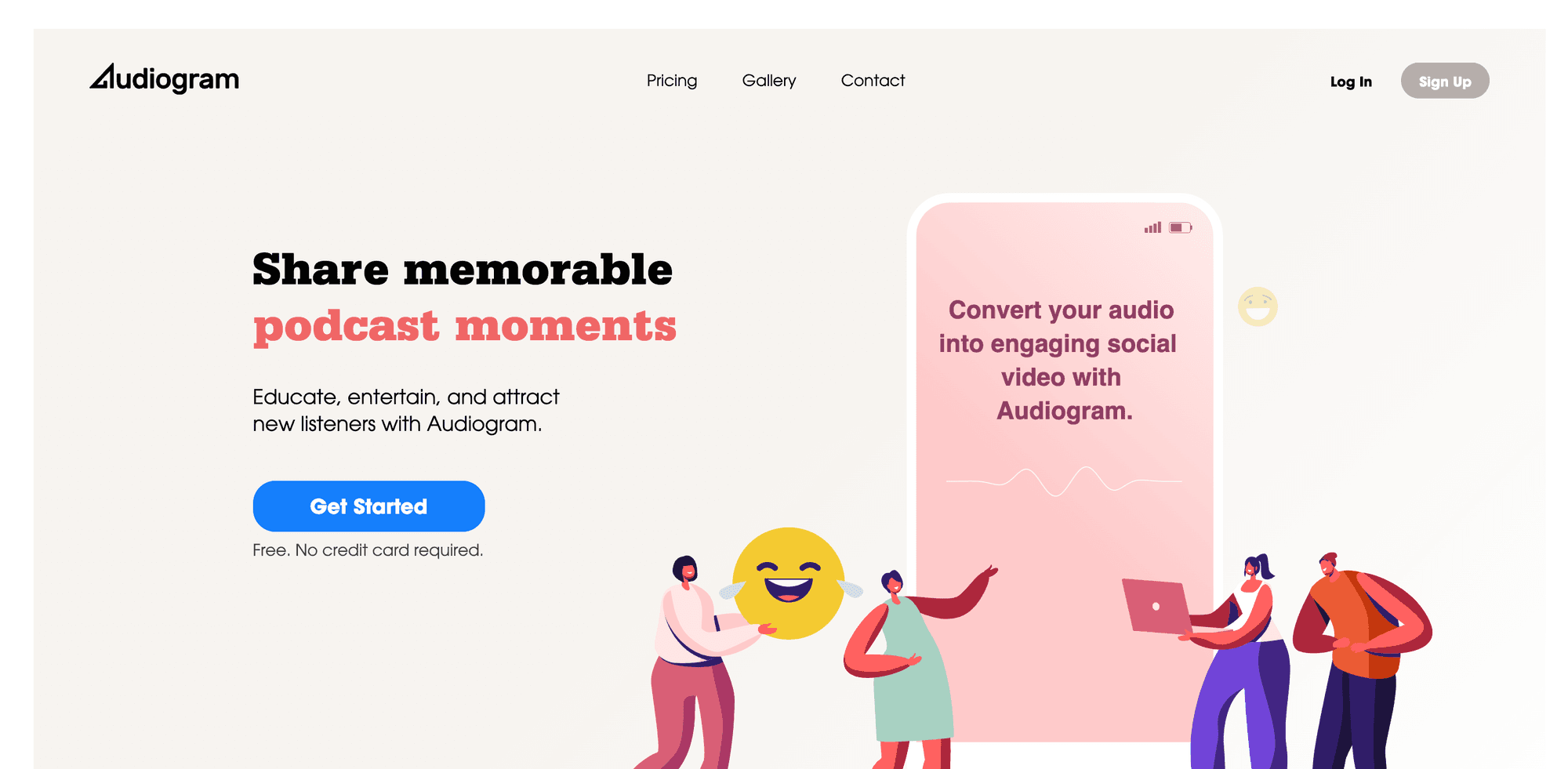Click the pink laptop illustration

click(1156, 607)
